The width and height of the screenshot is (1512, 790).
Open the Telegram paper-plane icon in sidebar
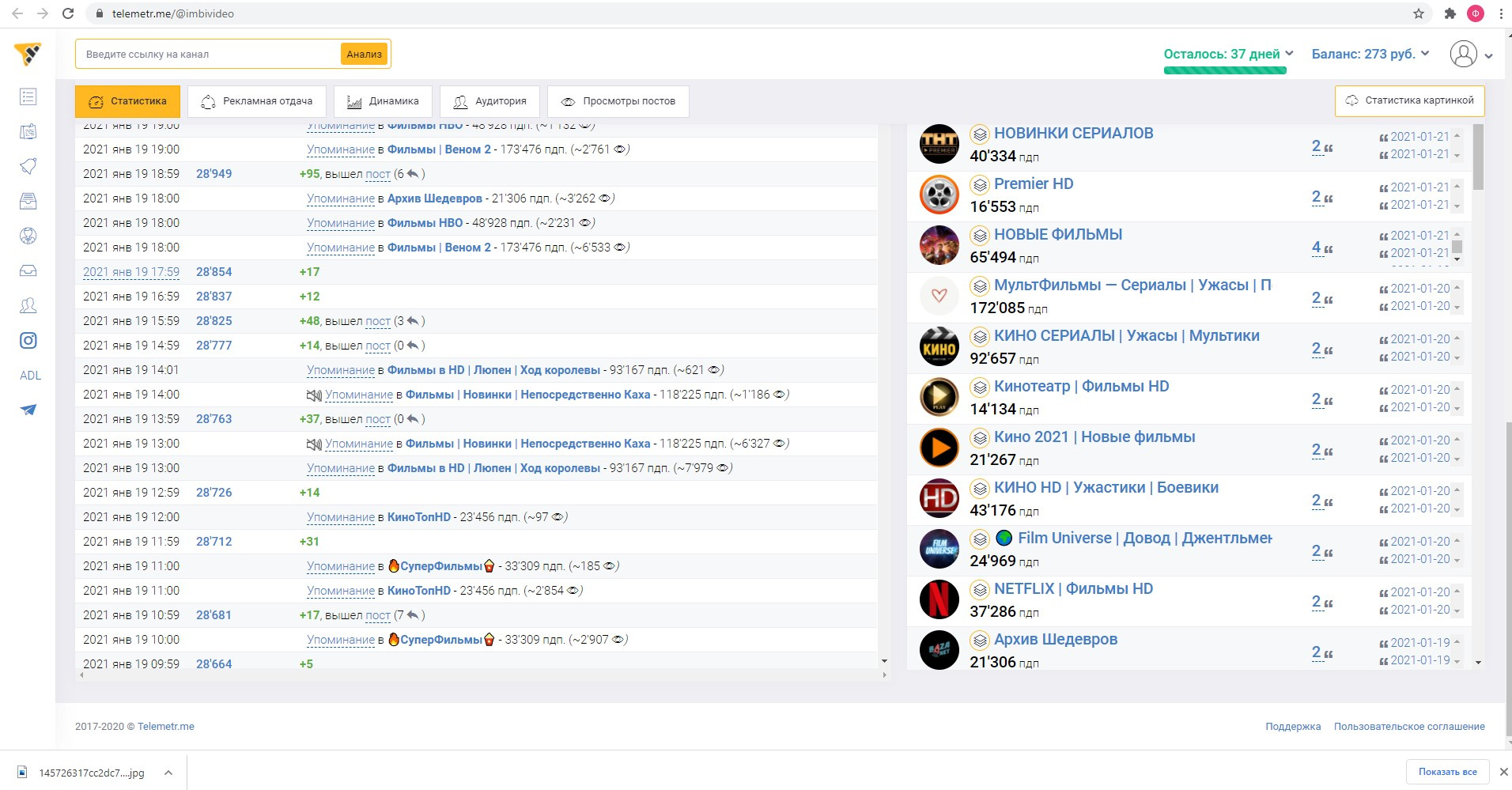[x=28, y=410]
